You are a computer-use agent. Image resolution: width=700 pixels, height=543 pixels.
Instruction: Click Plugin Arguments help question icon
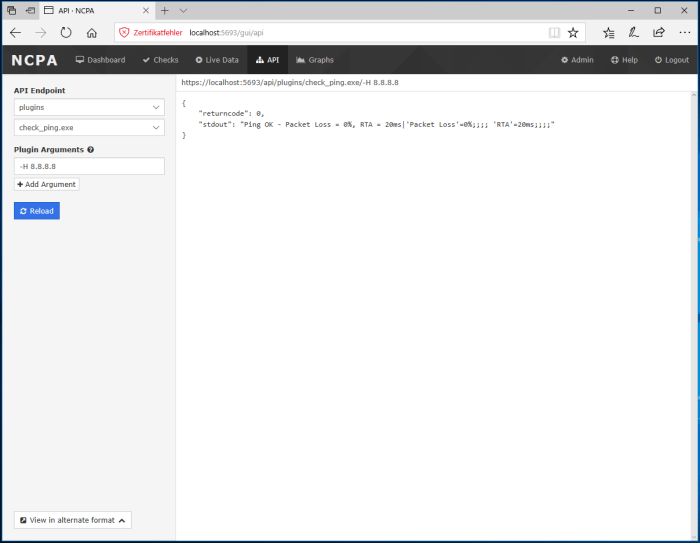point(91,150)
